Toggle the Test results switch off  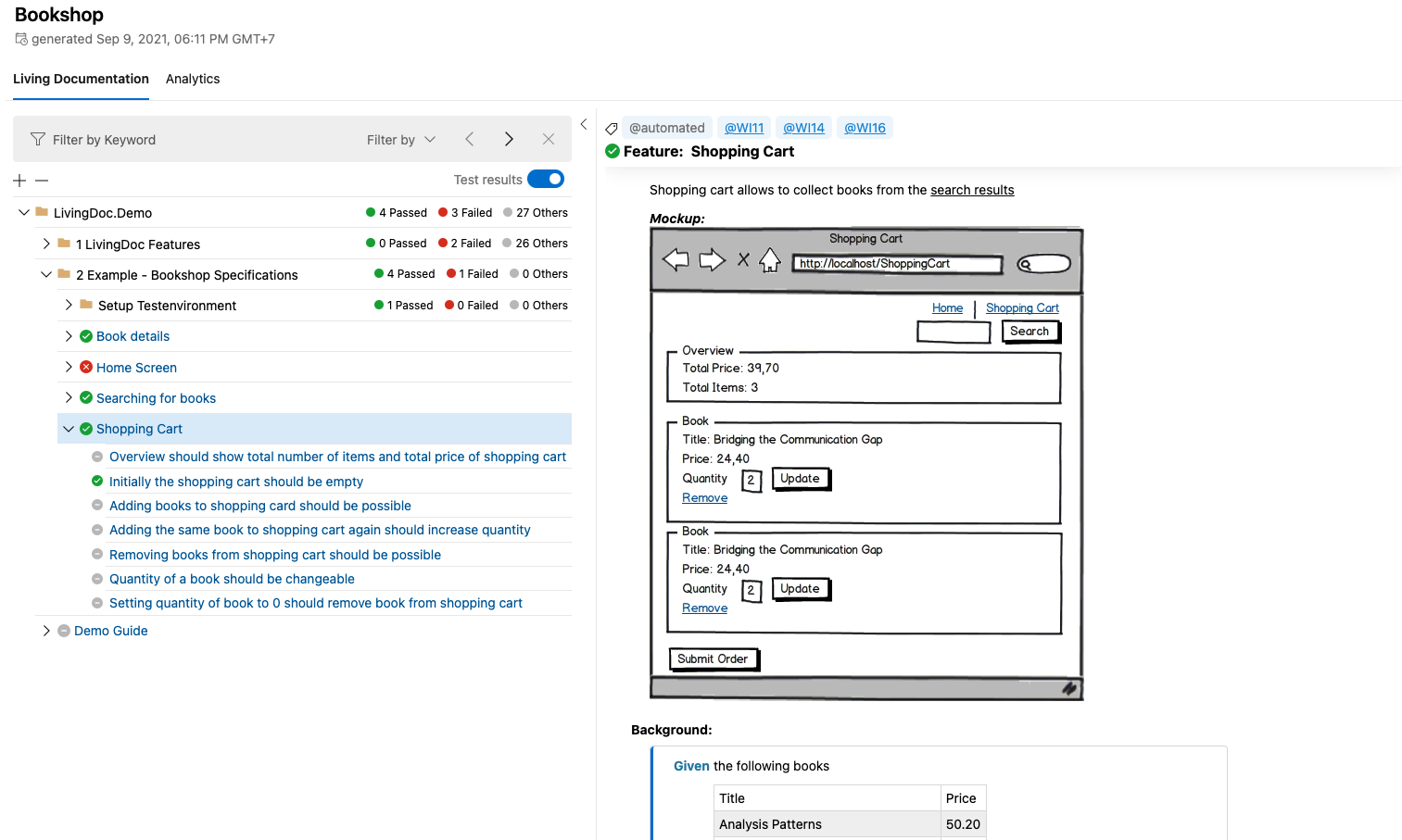(546, 180)
